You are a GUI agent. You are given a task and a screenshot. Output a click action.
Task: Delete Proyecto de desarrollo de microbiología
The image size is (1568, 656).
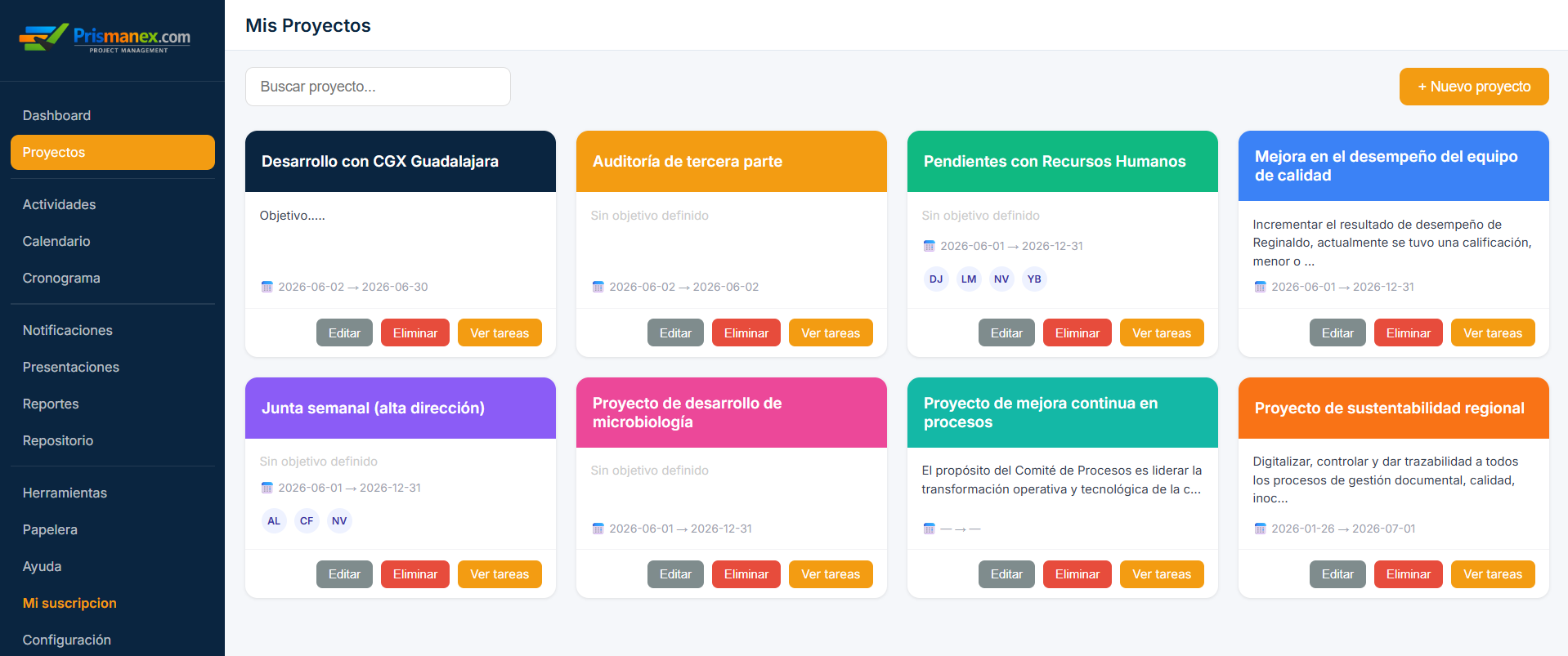746,574
